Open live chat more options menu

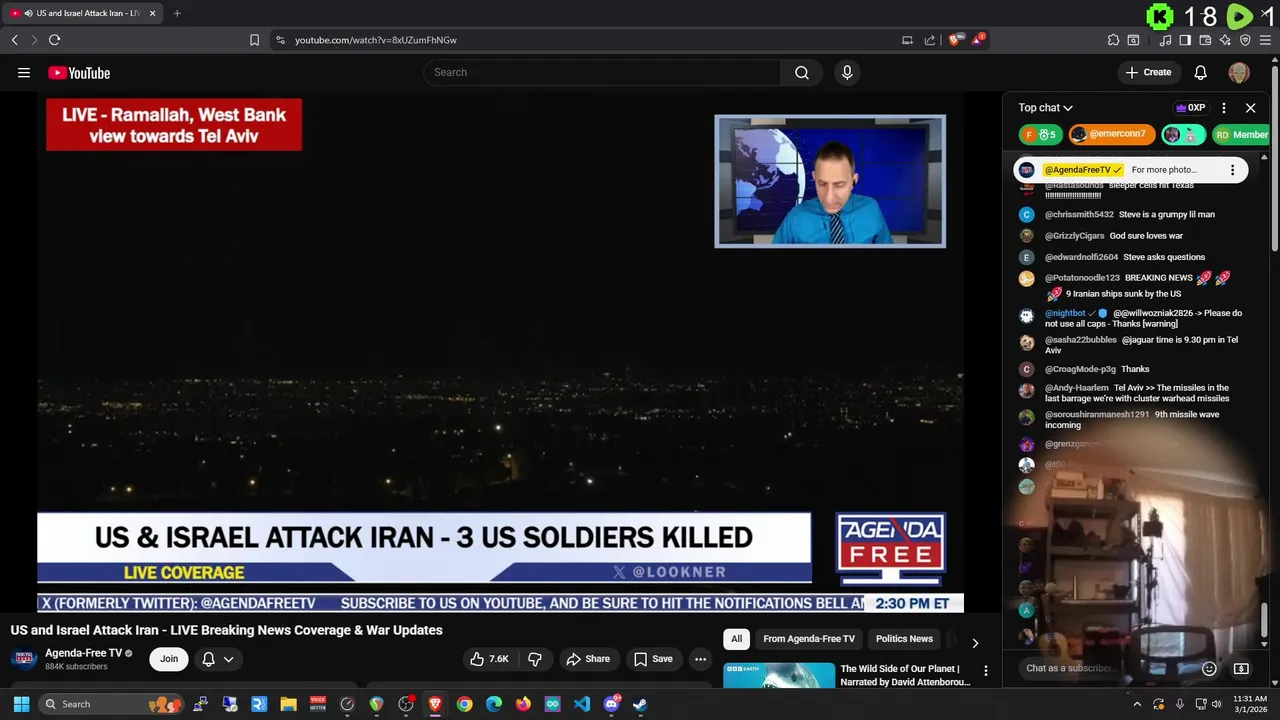click(1224, 108)
